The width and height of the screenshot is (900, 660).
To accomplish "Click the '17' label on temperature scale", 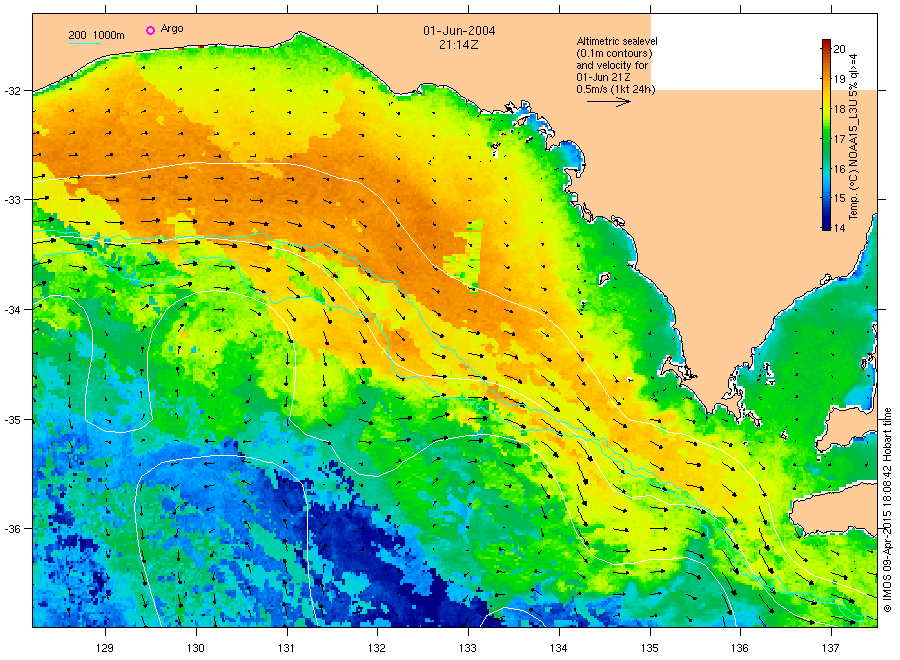I will tap(839, 139).
